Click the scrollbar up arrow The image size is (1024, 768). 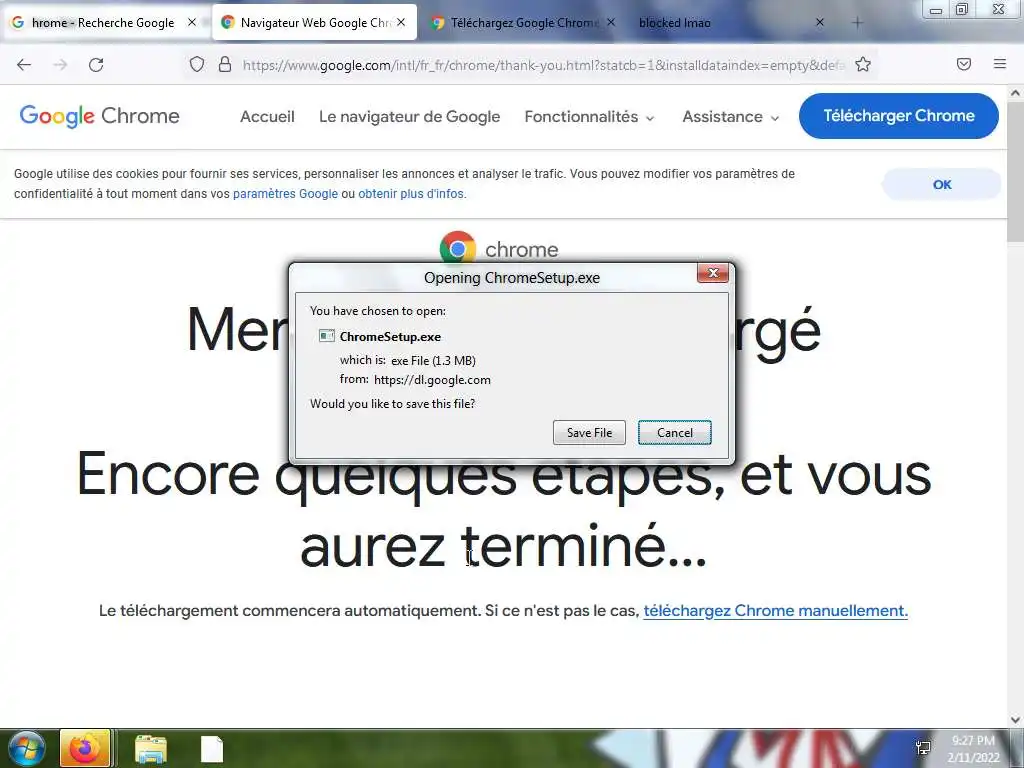(x=1015, y=93)
